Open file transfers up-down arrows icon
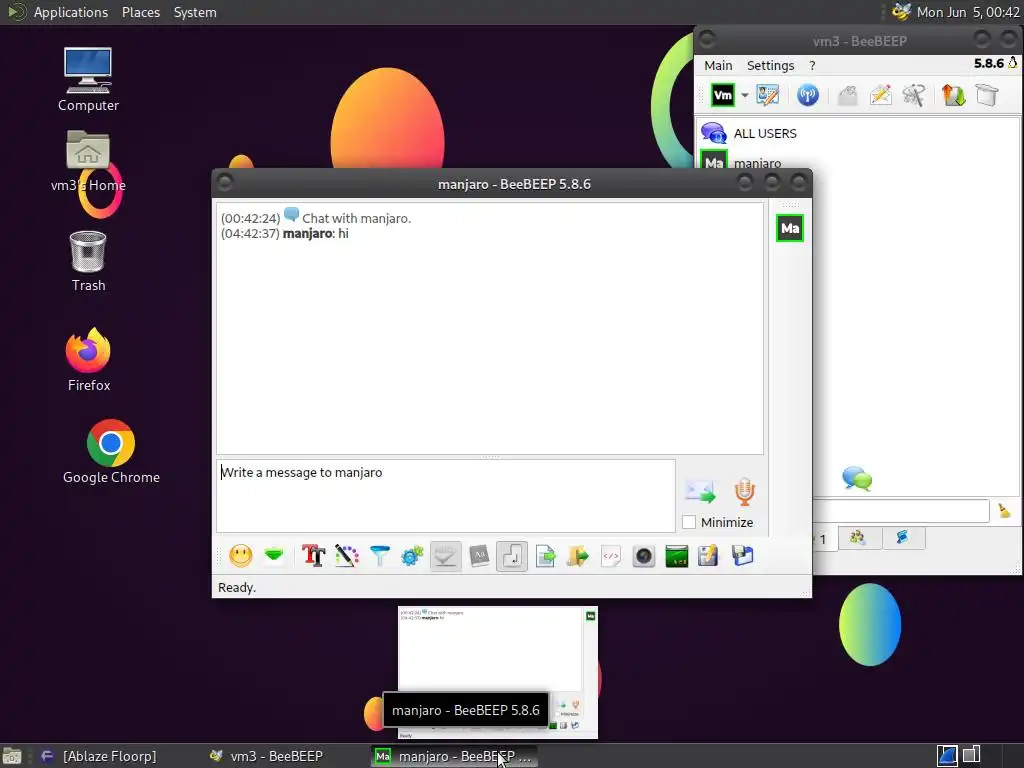This screenshot has width=1024, height=768. 953,95
